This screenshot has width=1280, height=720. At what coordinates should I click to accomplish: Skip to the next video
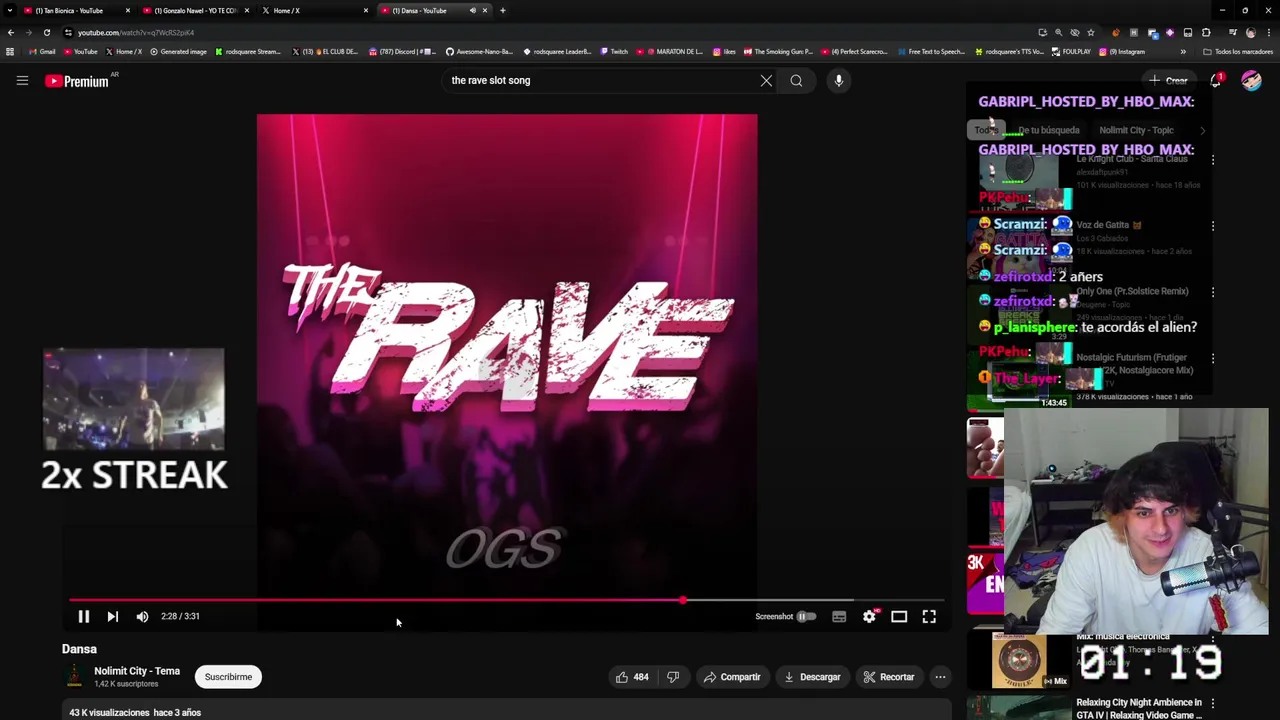(x=113, y=617)
